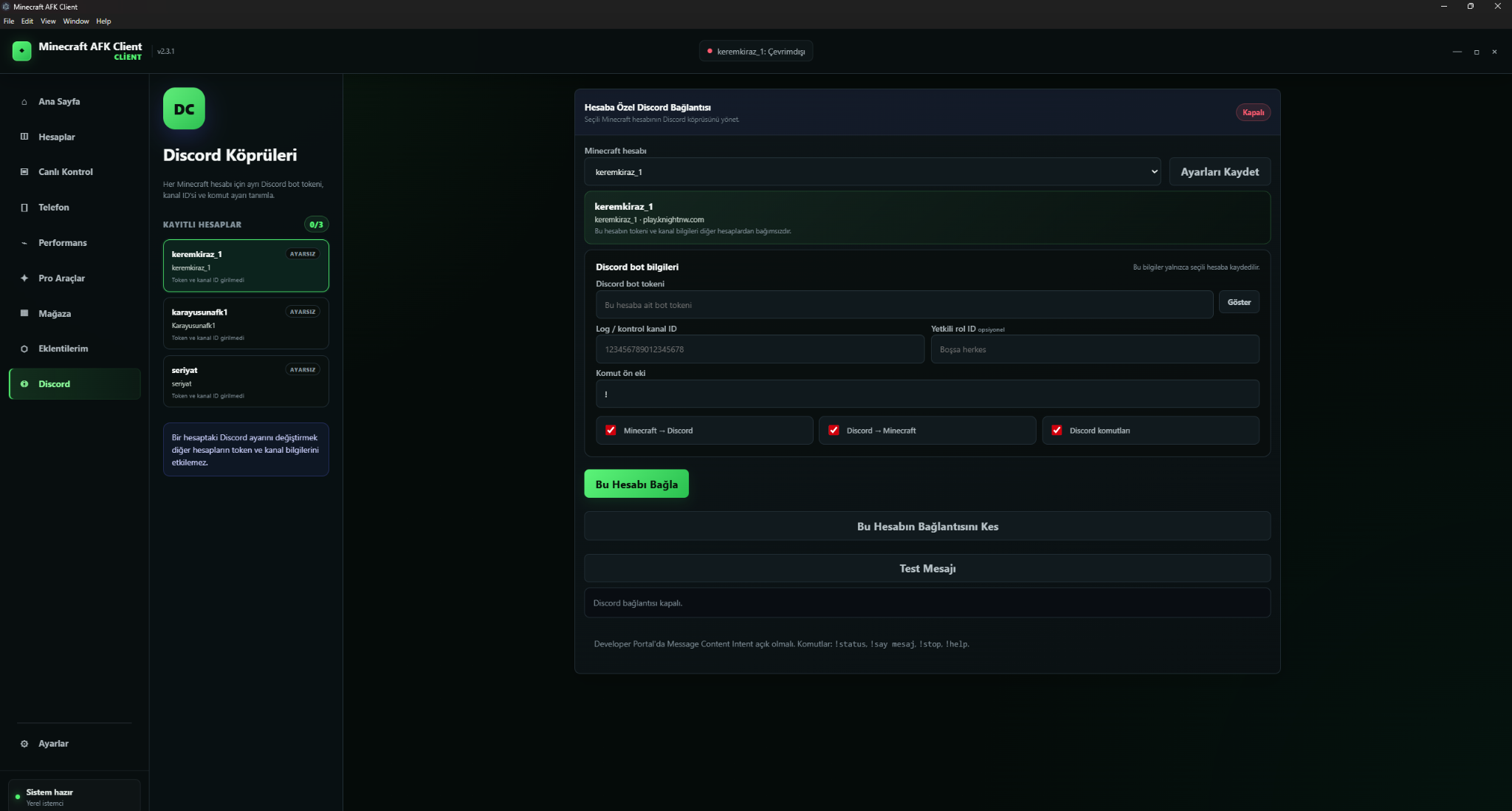Toggle the Minecraft → Discord checkbox
Image resolution: width=1512 pixels, height=811 pixels.
point(611,430)
